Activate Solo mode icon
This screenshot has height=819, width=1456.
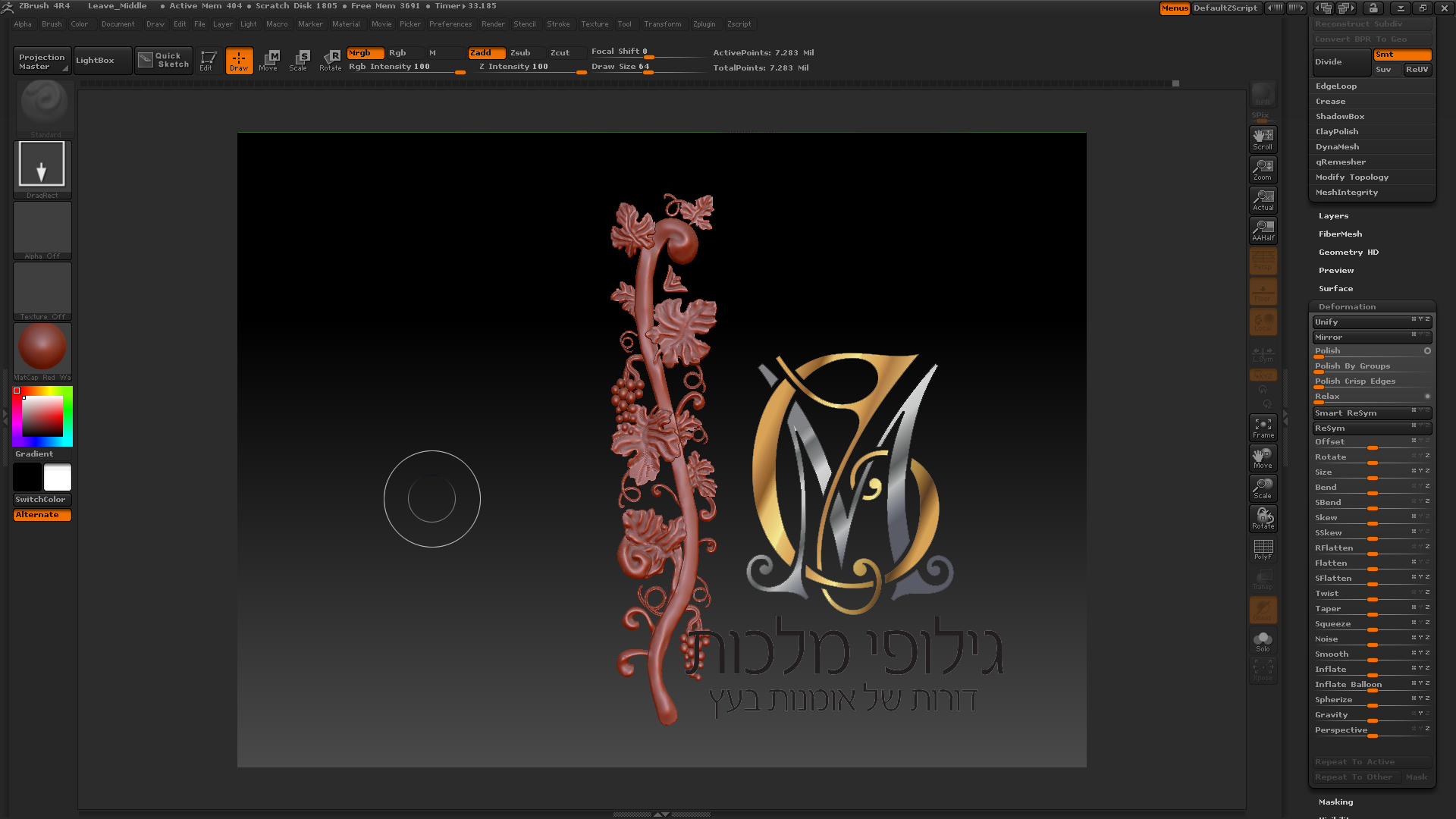(x=1263, y=641)
